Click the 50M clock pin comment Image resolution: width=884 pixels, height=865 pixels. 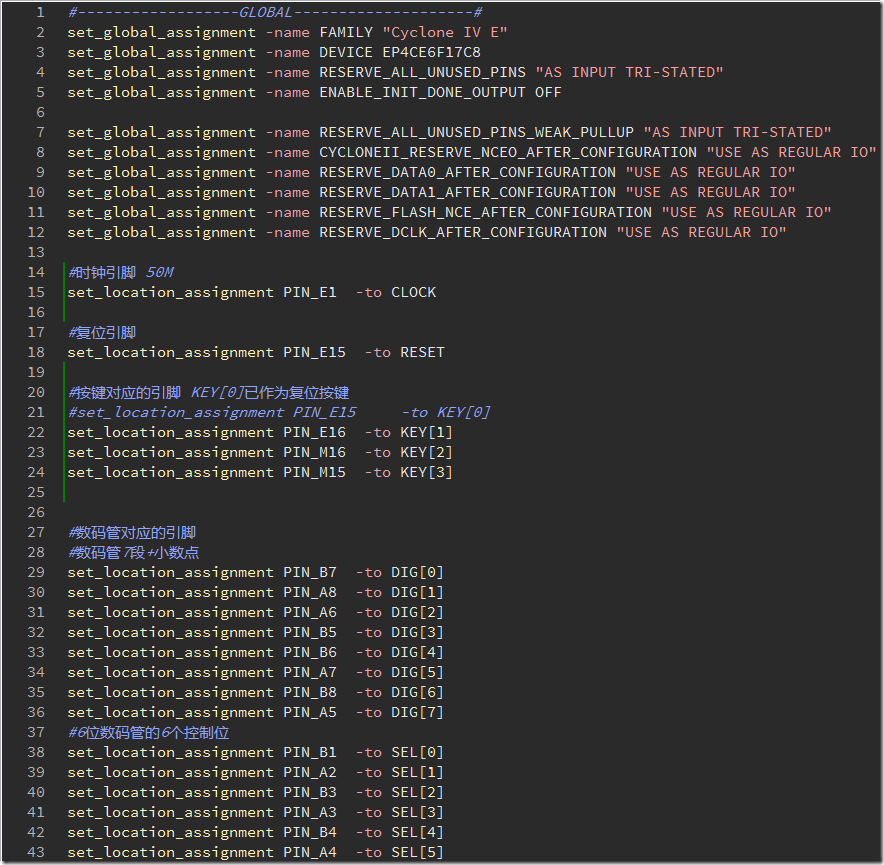point(121,273)
